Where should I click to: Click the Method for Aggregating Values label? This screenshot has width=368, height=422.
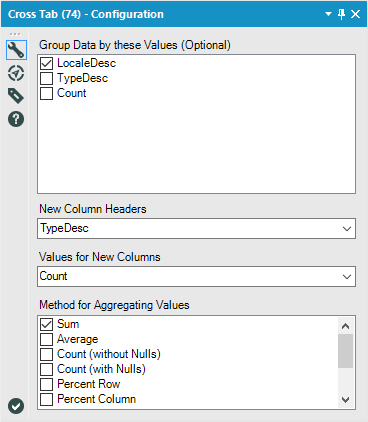pyautogui.click(x=114, y=305)
